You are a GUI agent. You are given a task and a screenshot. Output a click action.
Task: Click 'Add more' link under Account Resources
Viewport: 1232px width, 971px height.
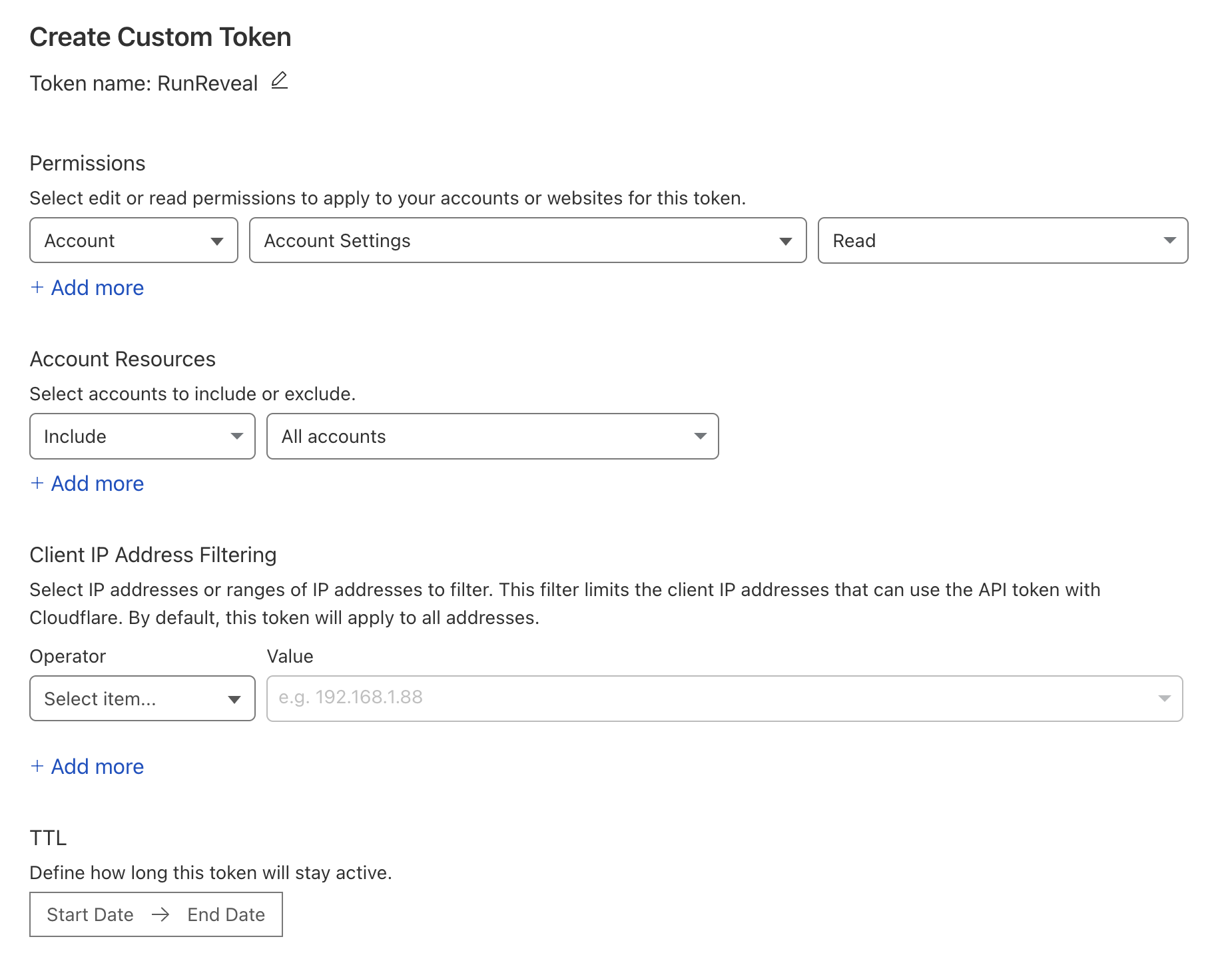point(97,484)
